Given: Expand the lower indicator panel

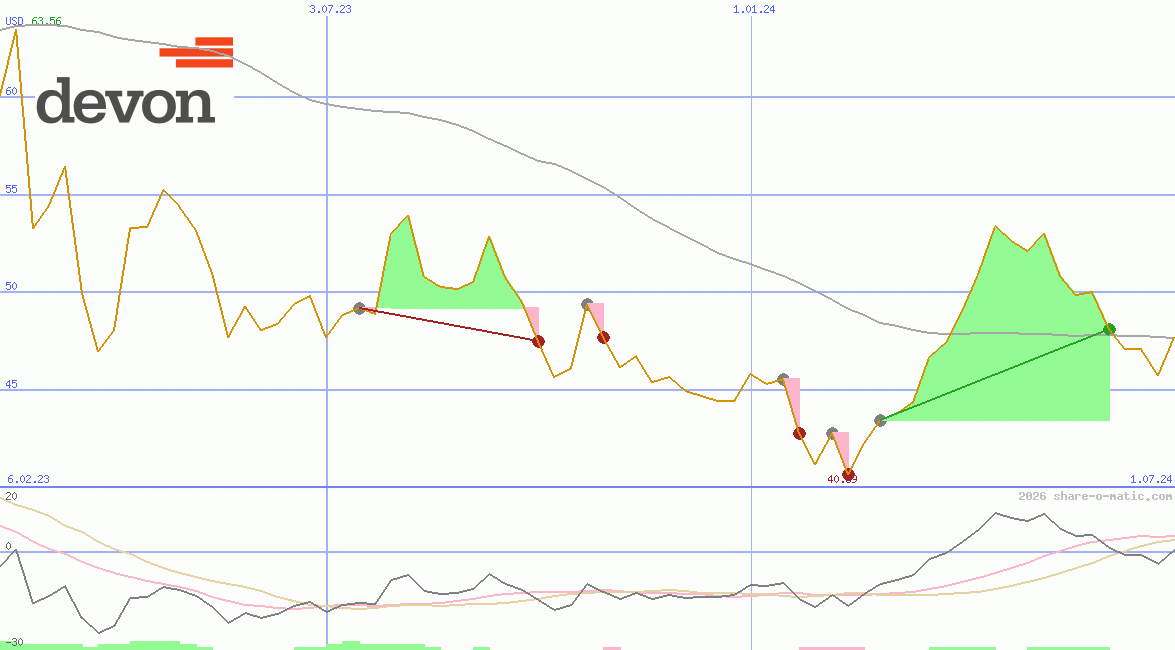Looking at the screenshot, I should (x=587, y=570).
